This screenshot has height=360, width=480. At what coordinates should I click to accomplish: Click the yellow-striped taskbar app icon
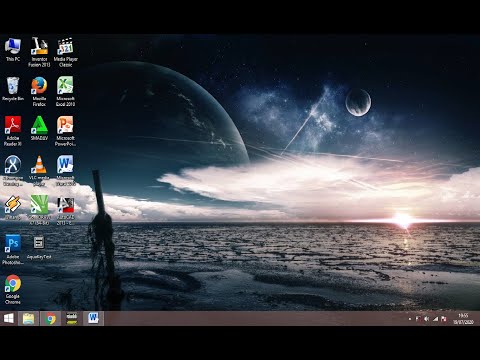(72, 319)
